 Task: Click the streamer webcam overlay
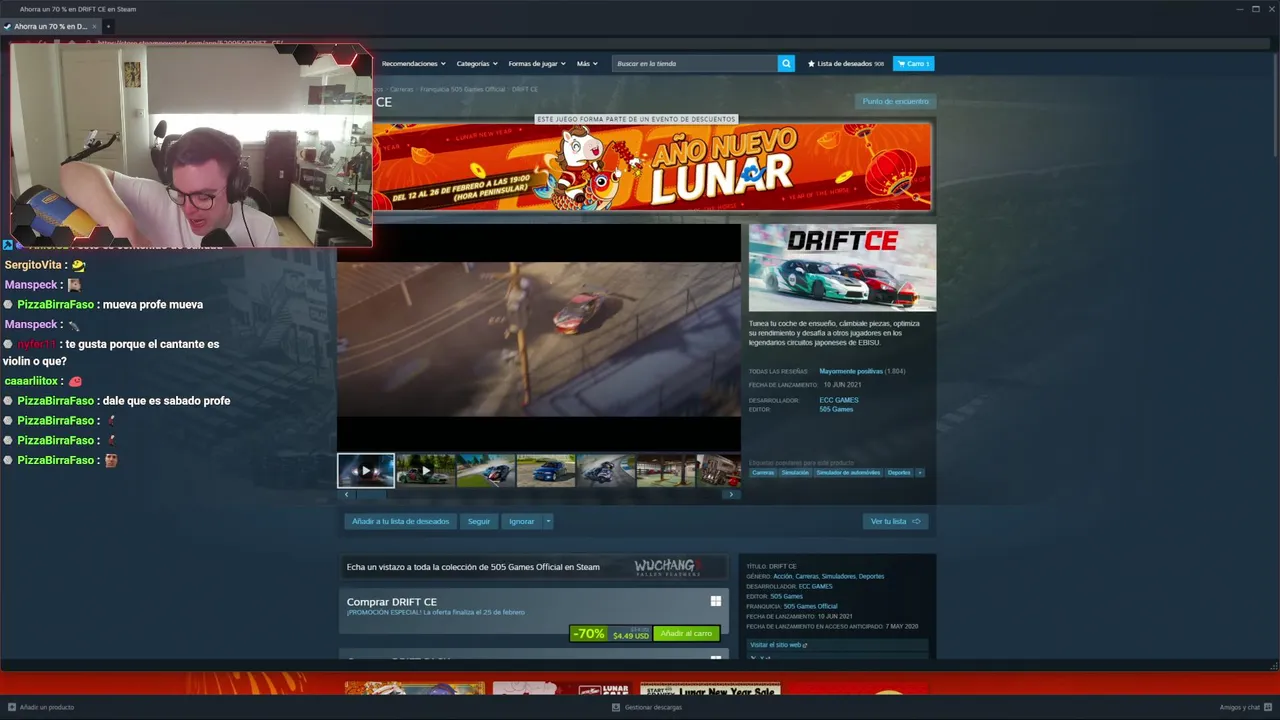coord(191,145)
